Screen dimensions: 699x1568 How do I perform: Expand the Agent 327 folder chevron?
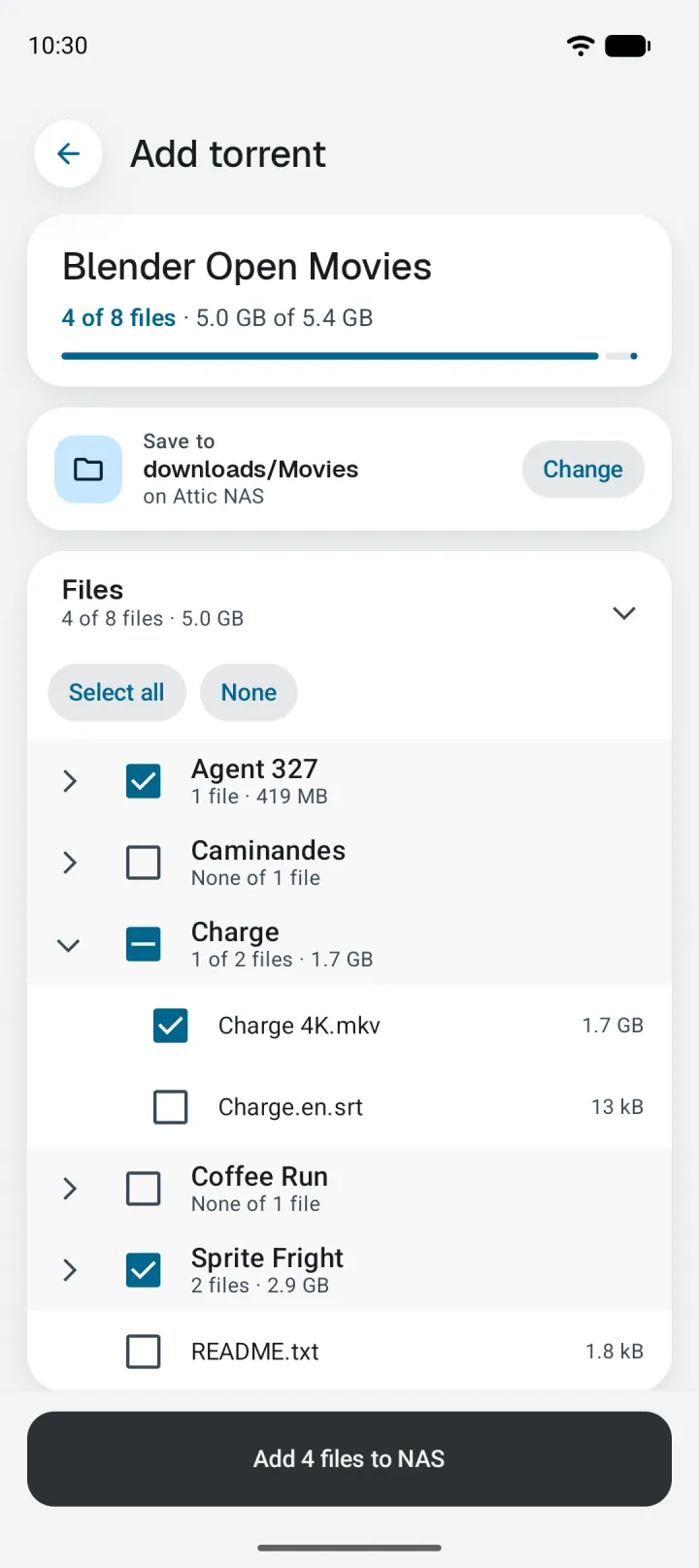[69, 781]
